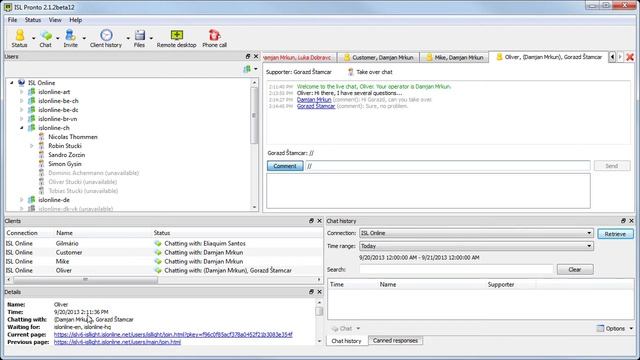Toggle the Comment button
Viewport: 640px width, 360px height.
285,166
